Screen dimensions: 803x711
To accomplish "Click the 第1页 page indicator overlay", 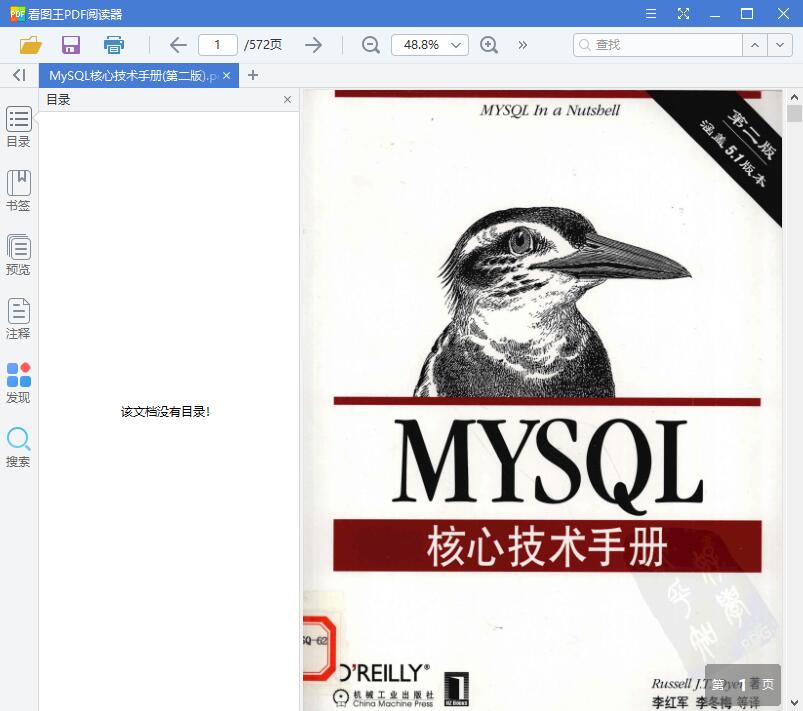I will click(x=743, y=684).
